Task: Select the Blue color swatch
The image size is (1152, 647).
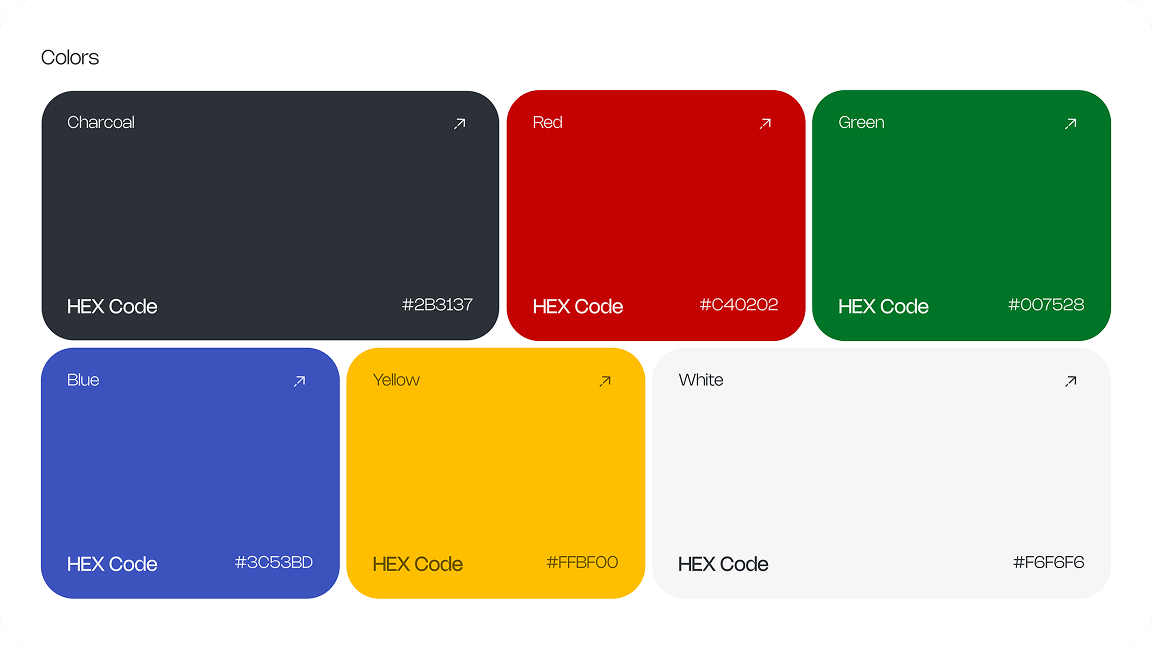Action: (190, 473)
